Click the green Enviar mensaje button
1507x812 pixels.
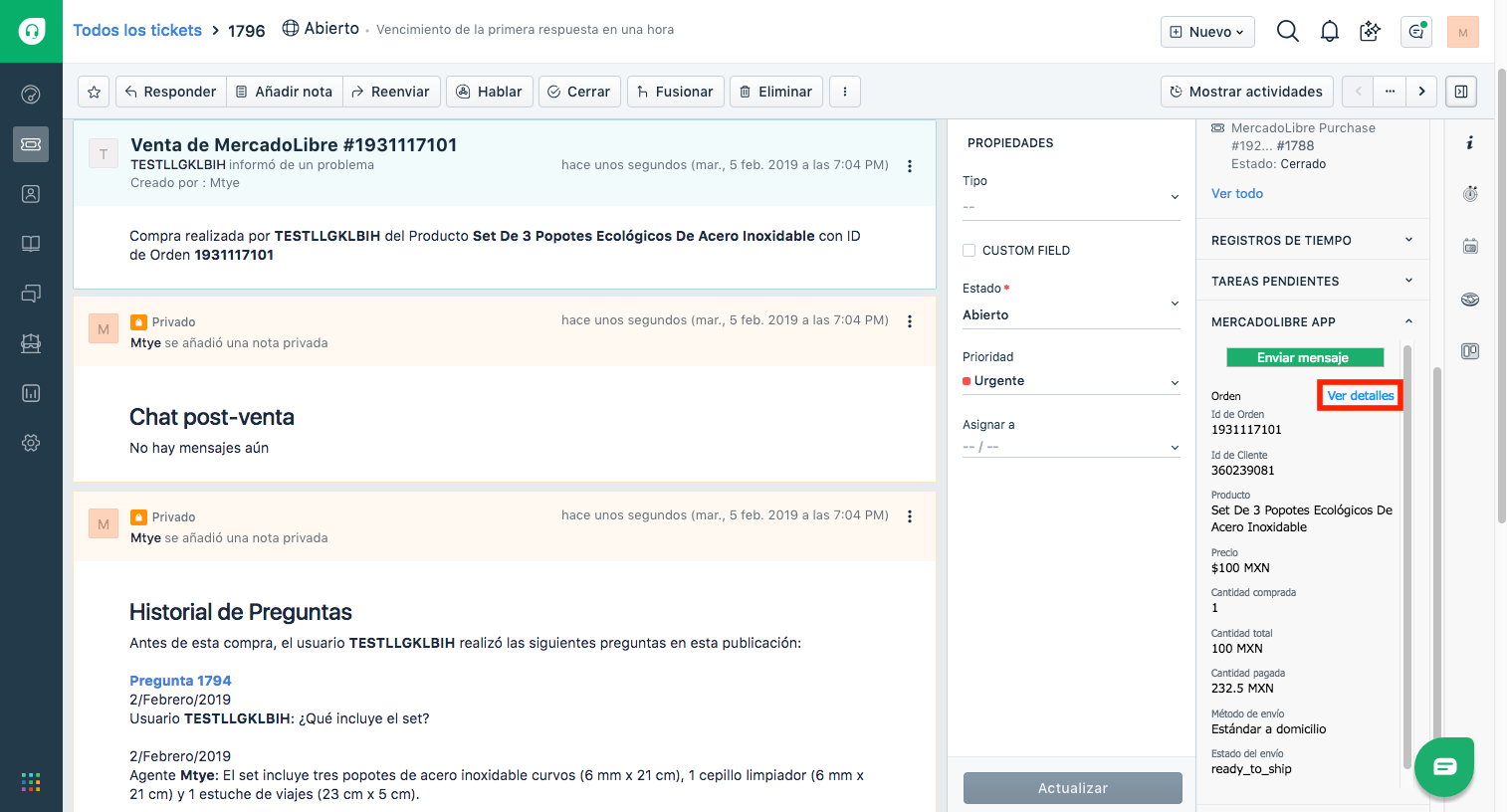(x=1305, y=357)
